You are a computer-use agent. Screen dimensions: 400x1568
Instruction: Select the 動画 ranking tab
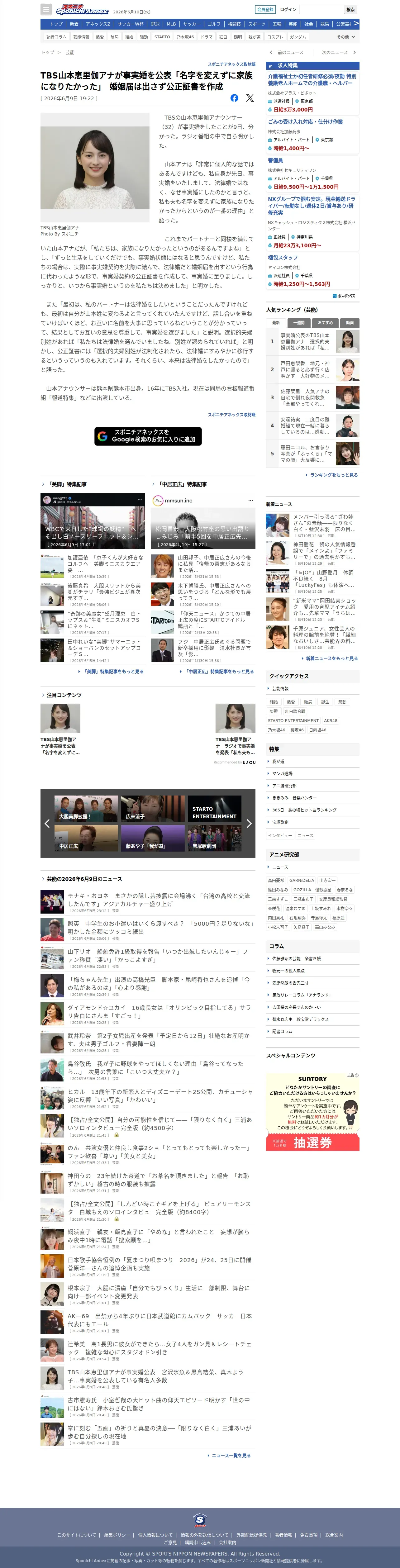(350, 323)
